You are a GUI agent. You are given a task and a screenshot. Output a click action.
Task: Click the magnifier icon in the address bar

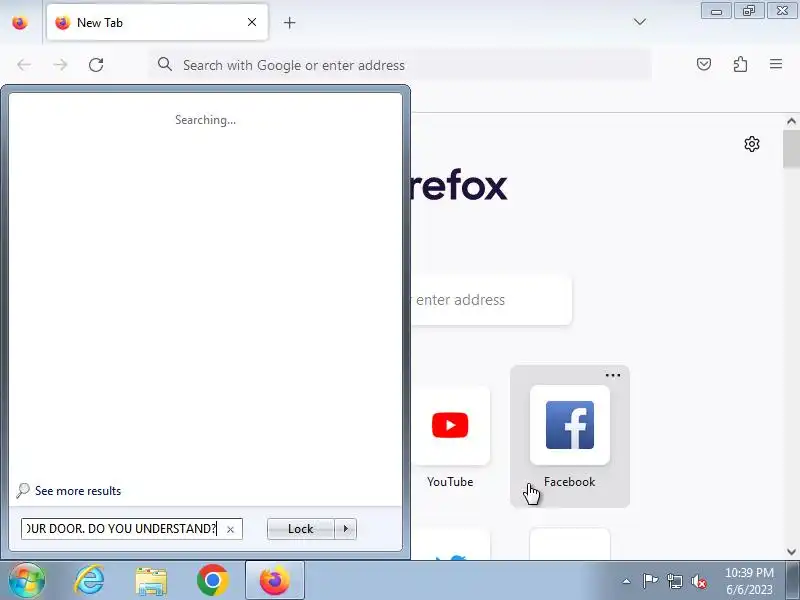click(164, 64)
